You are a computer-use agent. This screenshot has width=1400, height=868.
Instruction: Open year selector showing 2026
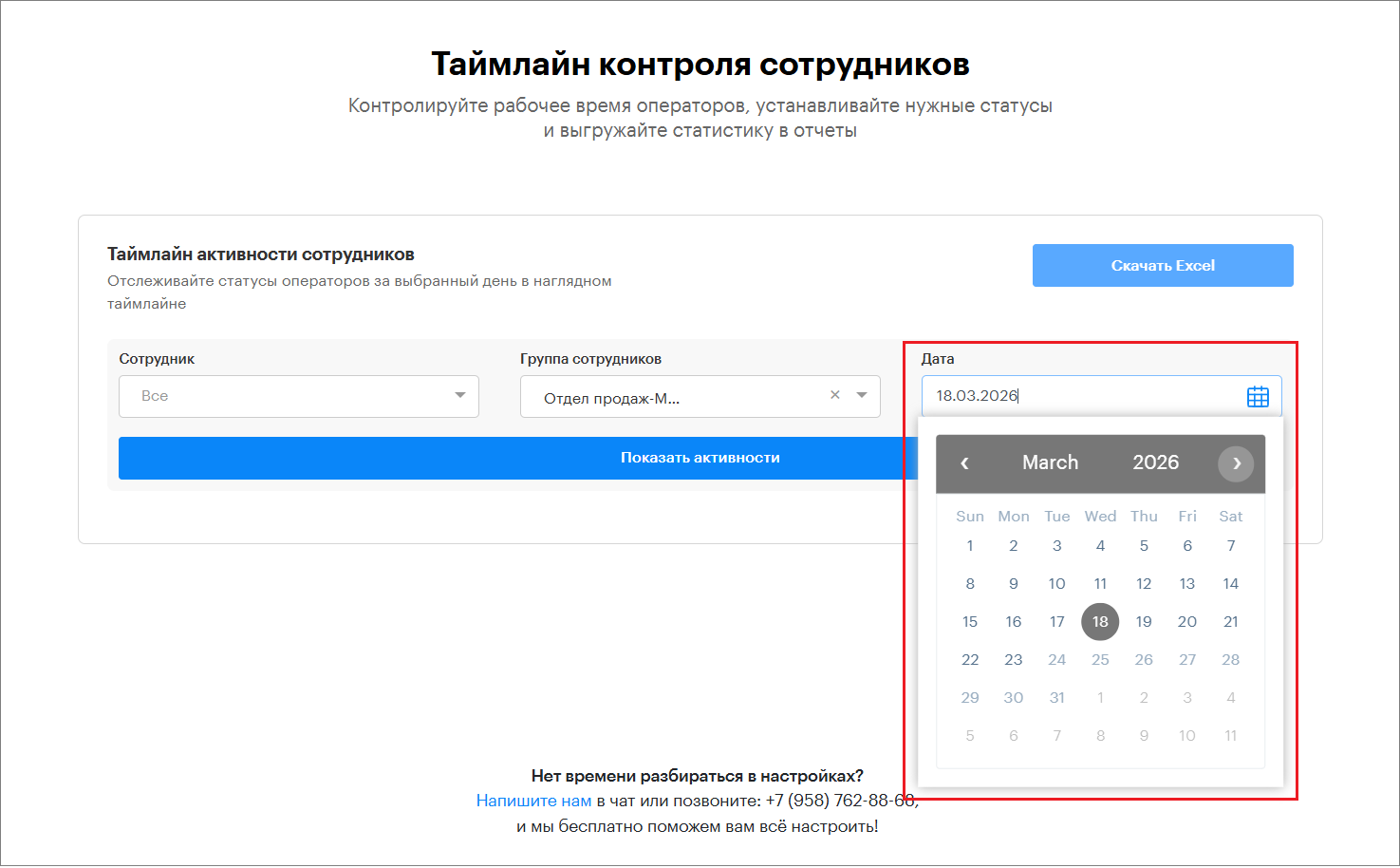click(1155, 462)
